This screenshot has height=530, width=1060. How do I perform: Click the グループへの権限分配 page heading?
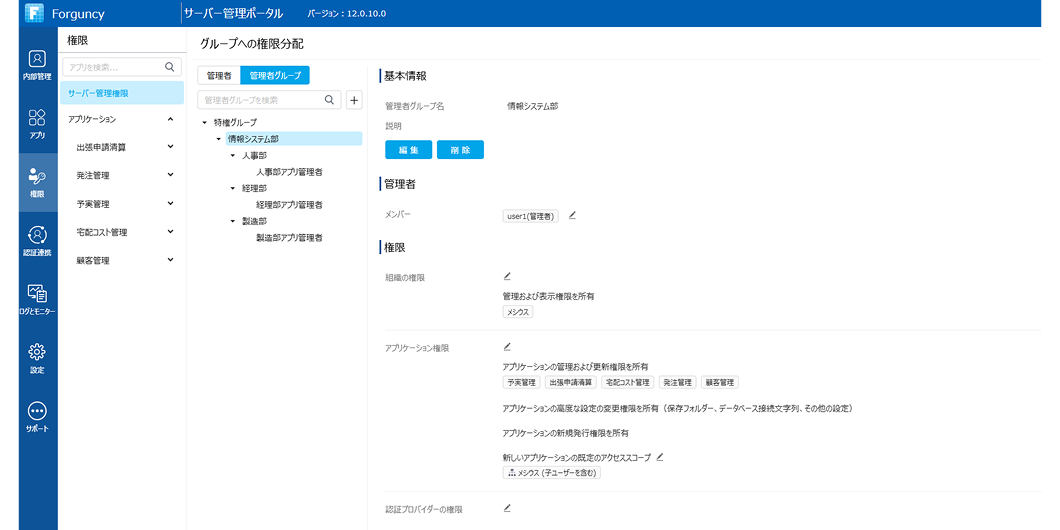(x=252, y=44)
